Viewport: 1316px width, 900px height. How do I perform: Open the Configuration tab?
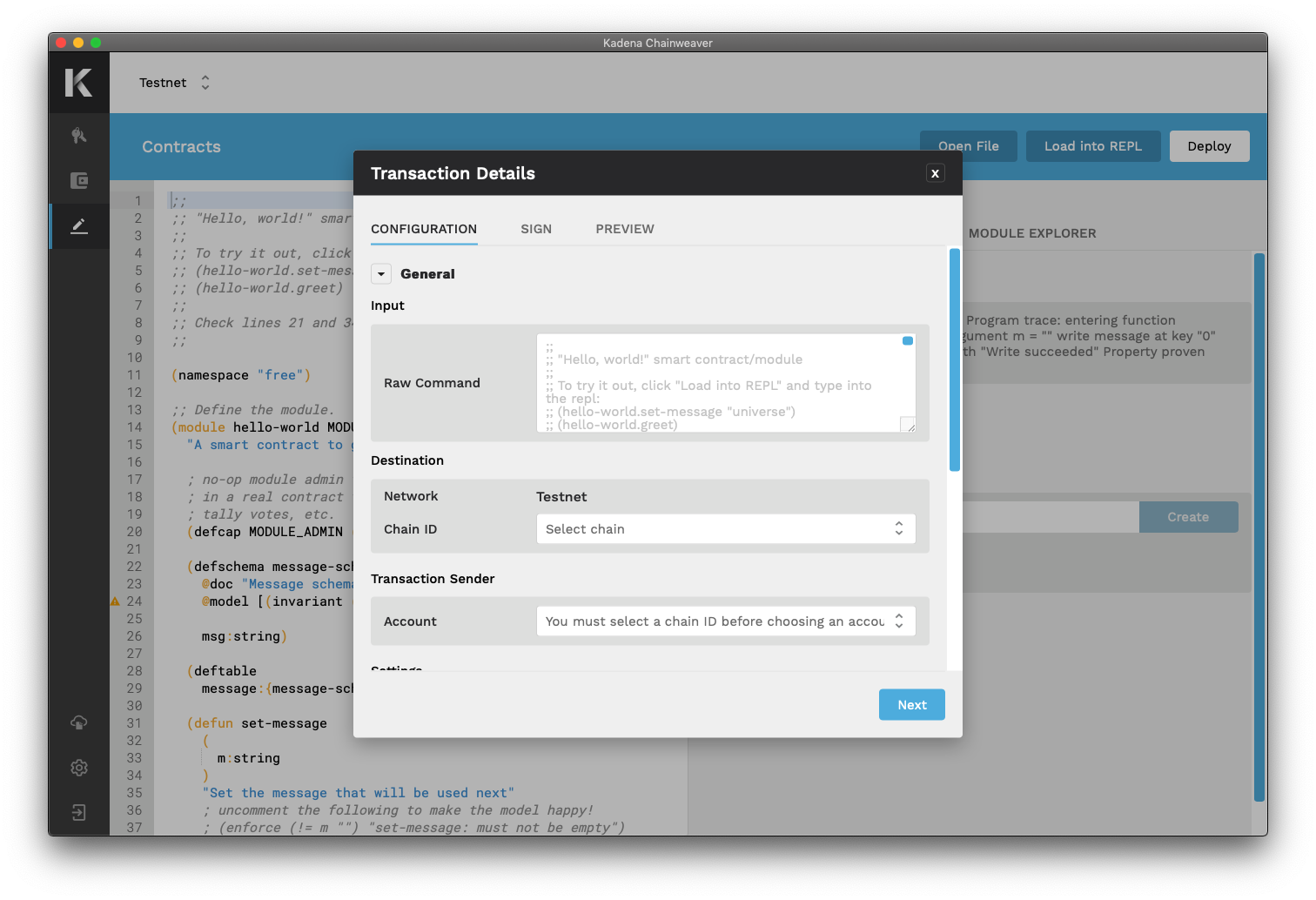pos(424,229)
